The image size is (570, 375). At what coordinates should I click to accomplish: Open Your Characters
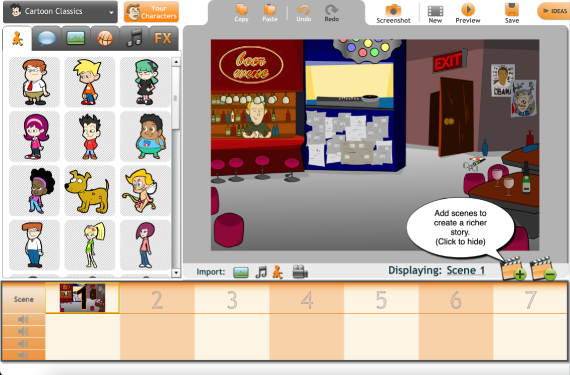(x=151, y=12)
